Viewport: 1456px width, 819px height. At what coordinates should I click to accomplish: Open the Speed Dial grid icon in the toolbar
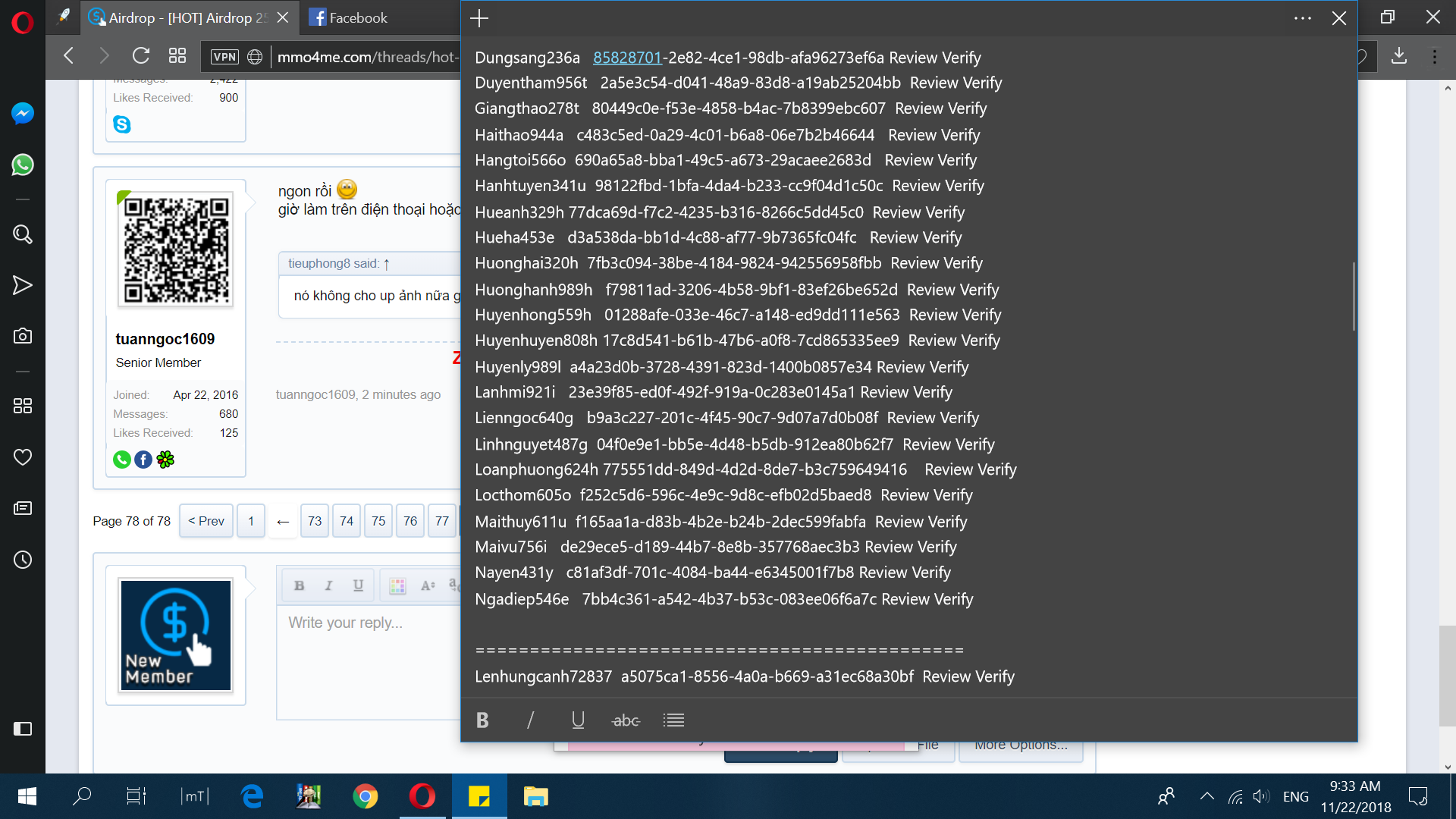click(177, 56)
